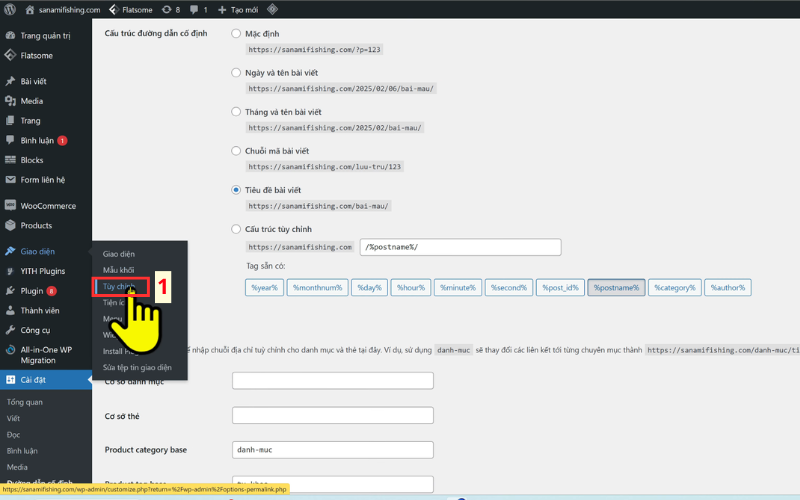Screen dimensions: 800x500
Task: Open Giao diện submenu item
Action: coord(119,254)
